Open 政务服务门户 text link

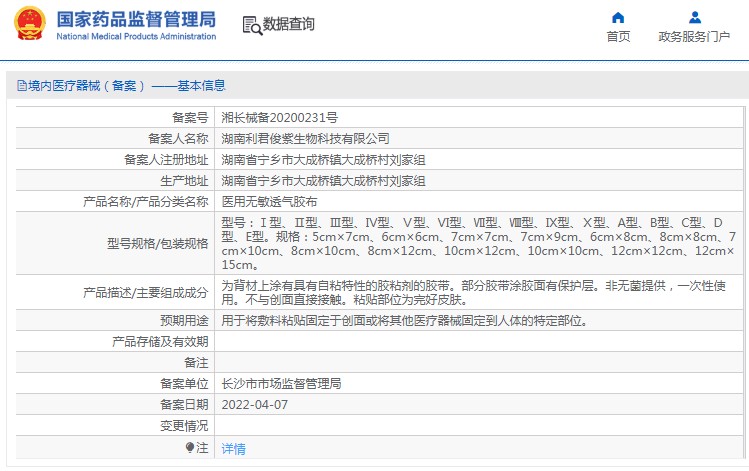694,37
